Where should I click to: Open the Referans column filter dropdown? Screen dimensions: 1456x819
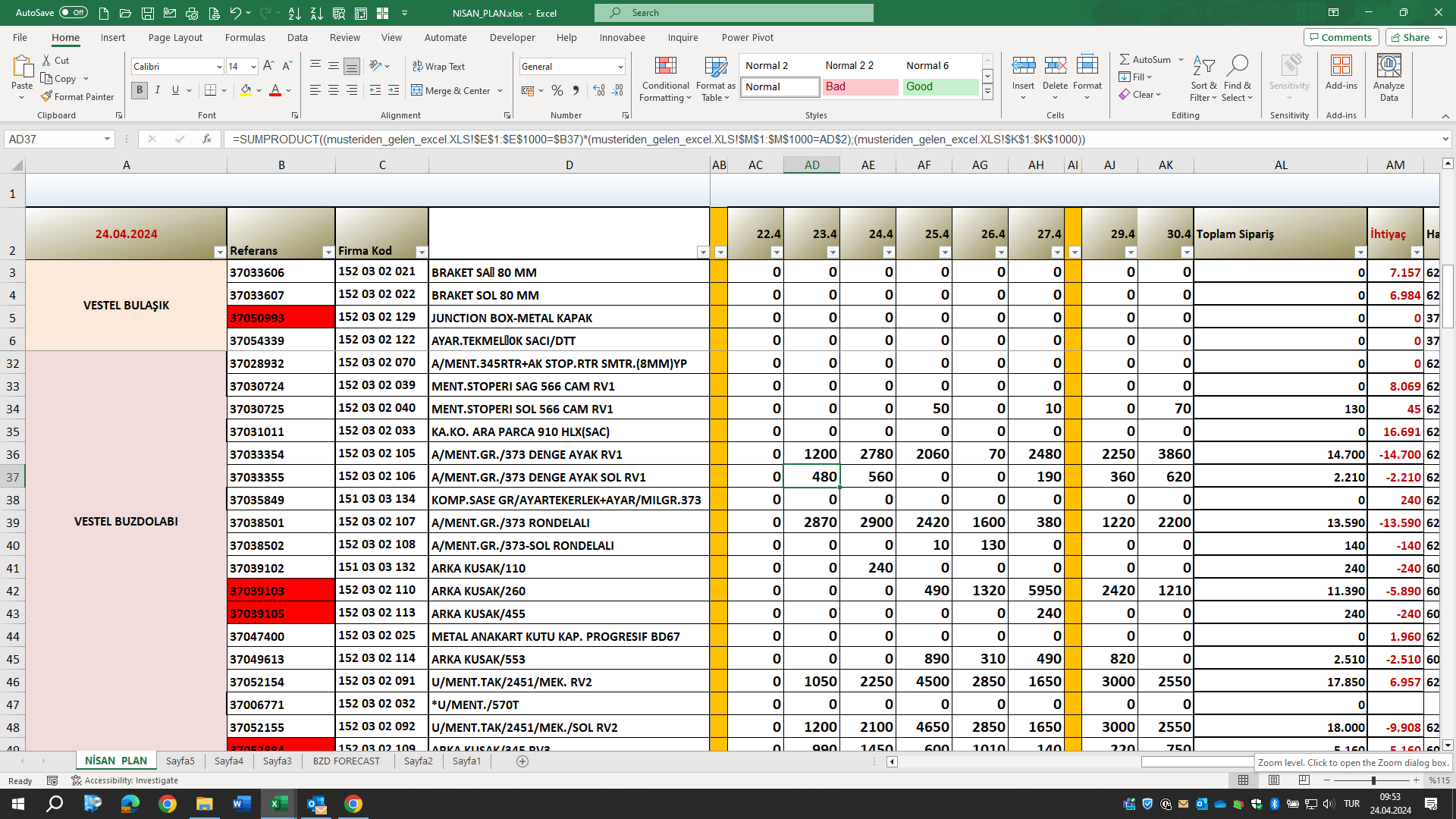pyautogui.click(x=328, y=252)
